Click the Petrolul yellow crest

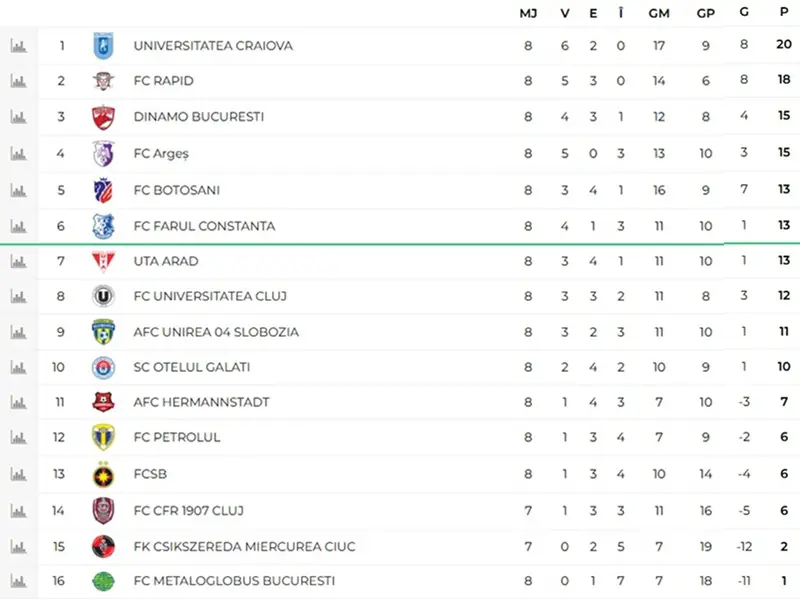pyautogui.click(x=103, y=437)
